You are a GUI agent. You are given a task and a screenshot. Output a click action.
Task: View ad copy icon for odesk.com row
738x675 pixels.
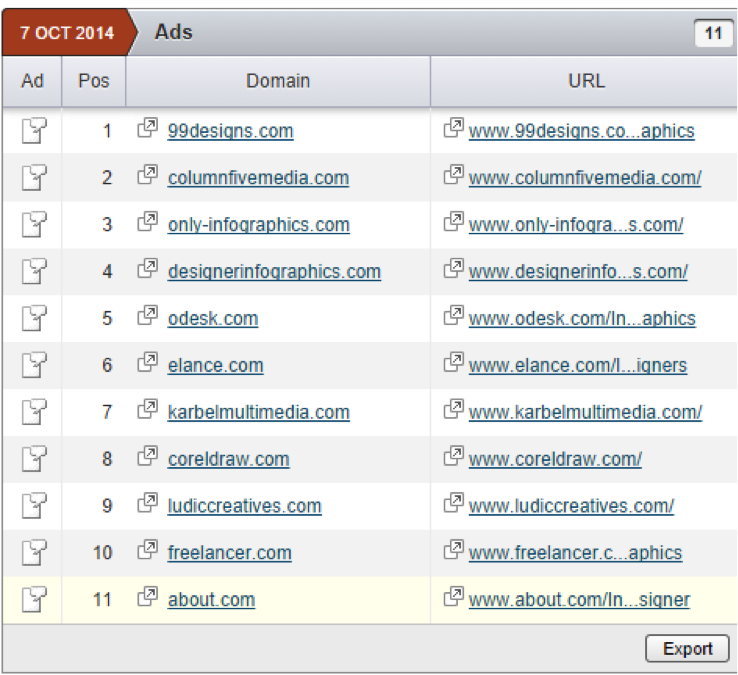34,318
